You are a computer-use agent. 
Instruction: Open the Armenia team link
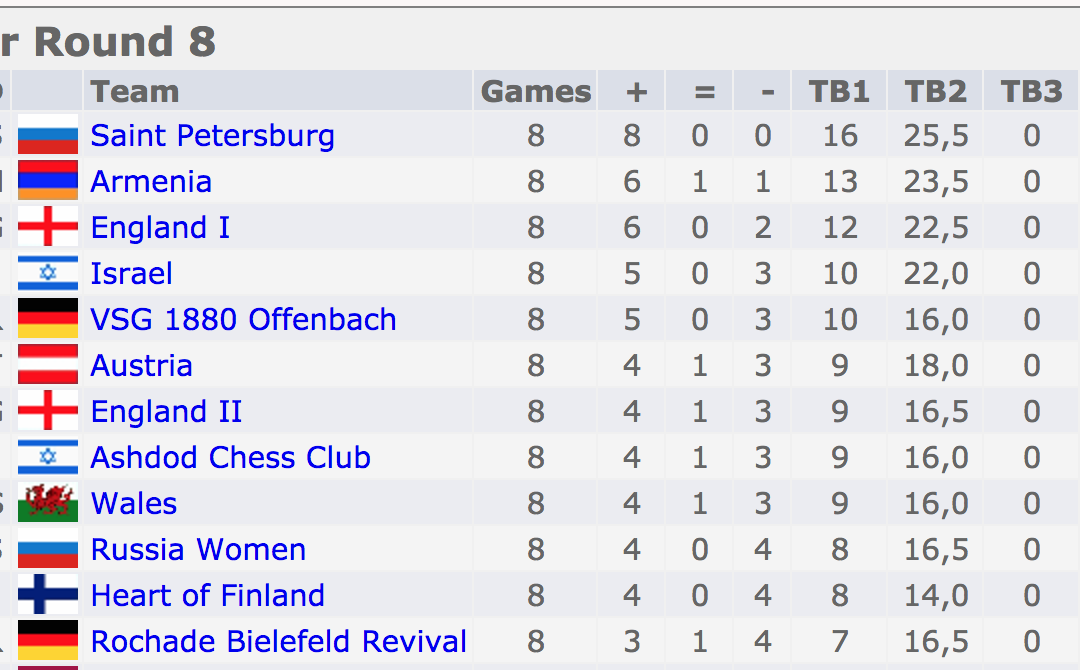151,182
